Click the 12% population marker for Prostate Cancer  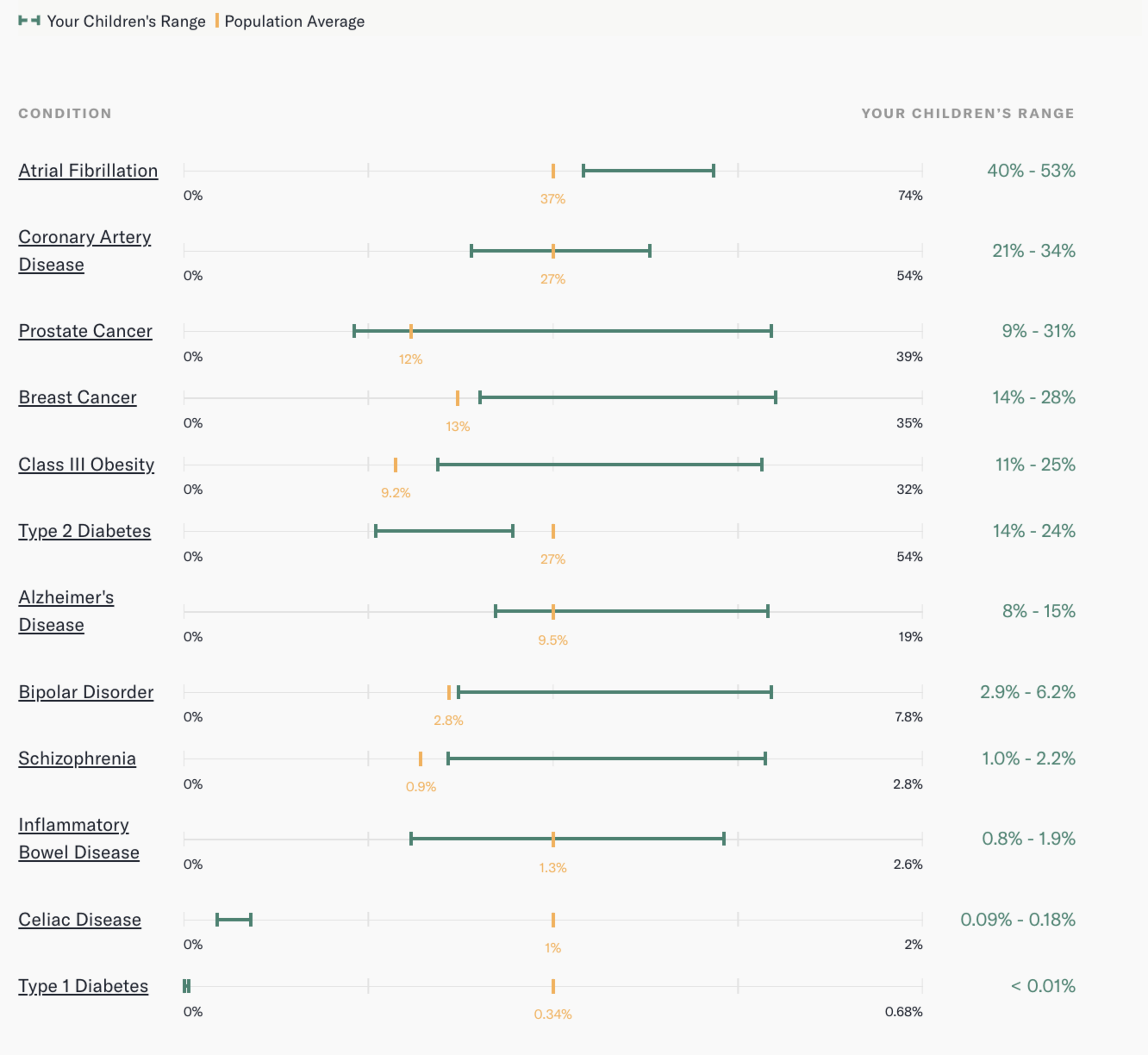(x=411, y=331)
